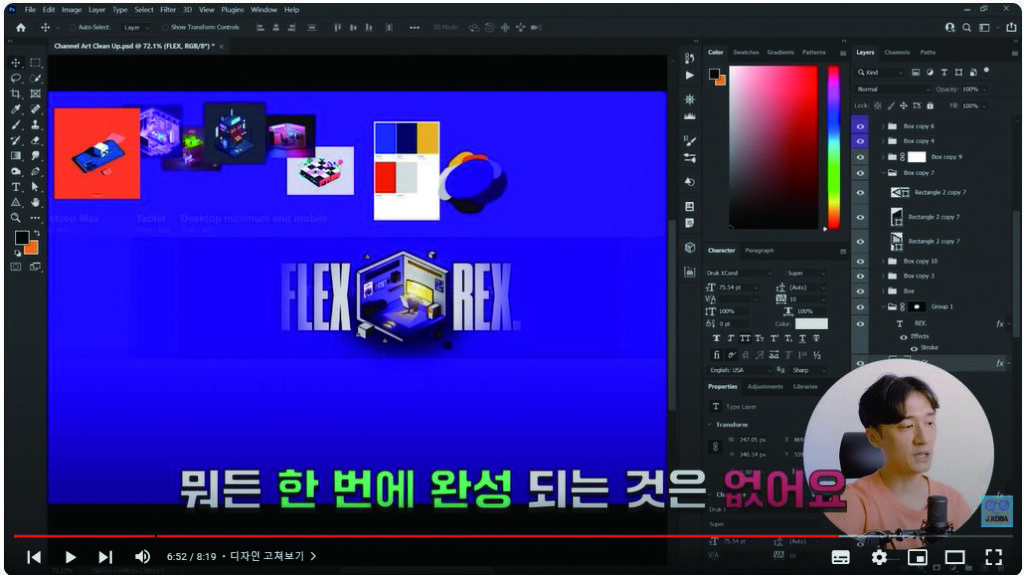Open the Auto-Select Layer dropdown
This screenshot has width=1024, height=575.
click(x=136, y=27)
